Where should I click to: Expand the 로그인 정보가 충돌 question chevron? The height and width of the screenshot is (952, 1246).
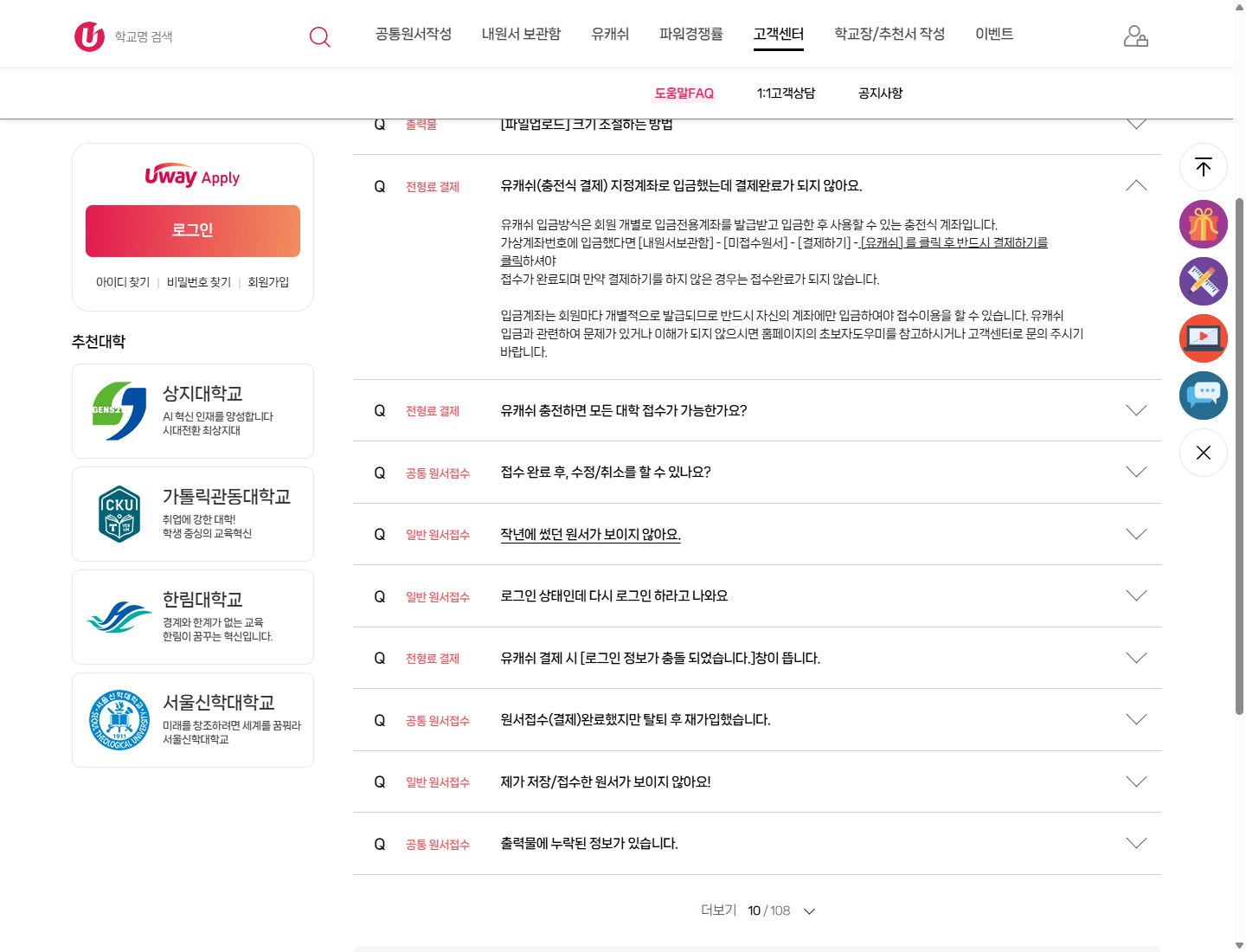[x=1137, y=658]
